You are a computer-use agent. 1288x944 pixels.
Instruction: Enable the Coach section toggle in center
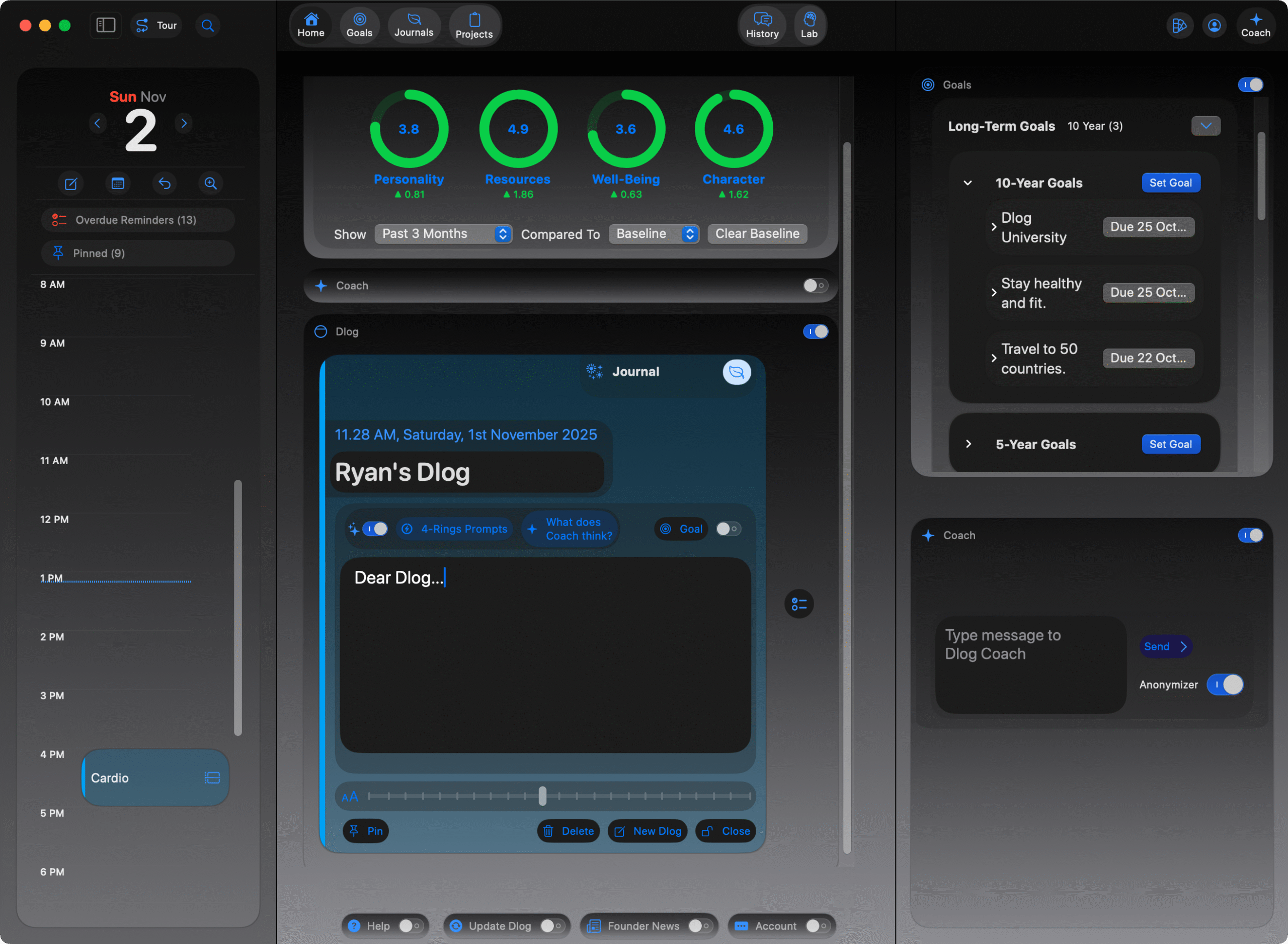point(815,285)
